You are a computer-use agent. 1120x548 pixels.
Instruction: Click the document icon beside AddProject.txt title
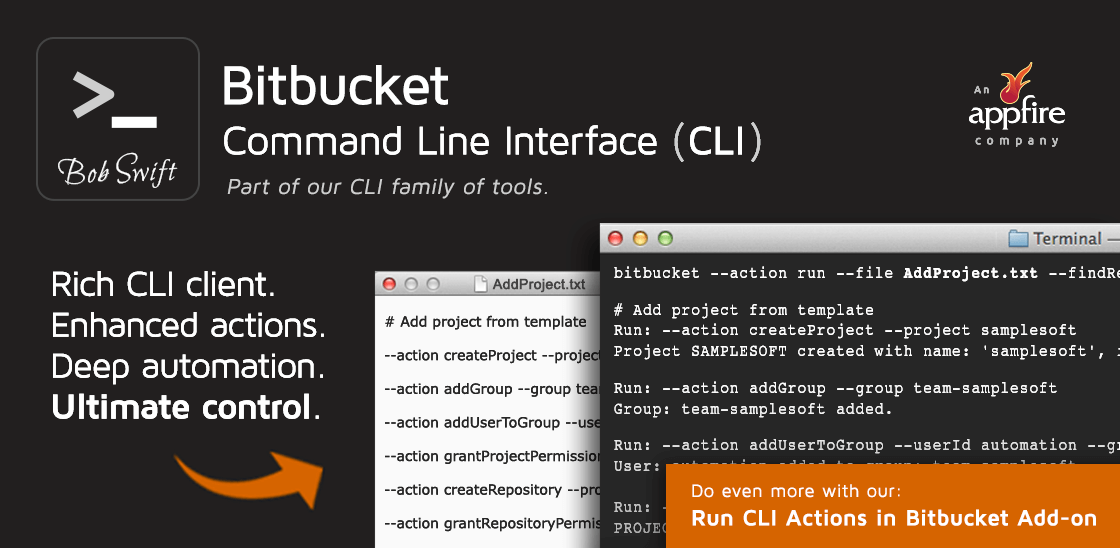481,284
